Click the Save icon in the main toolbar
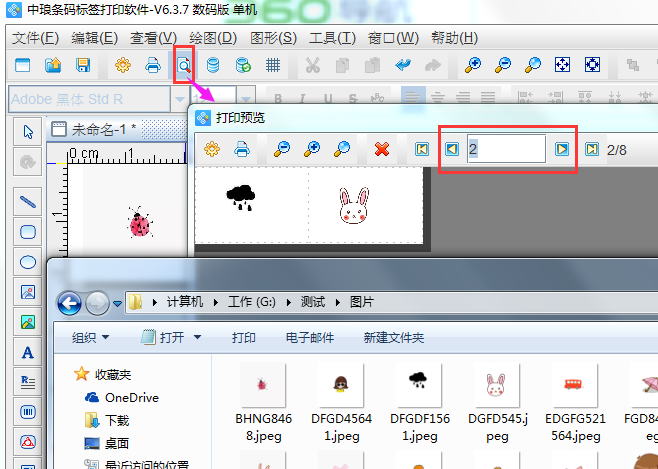The image size is (658, 469). (x=83, y=65)
